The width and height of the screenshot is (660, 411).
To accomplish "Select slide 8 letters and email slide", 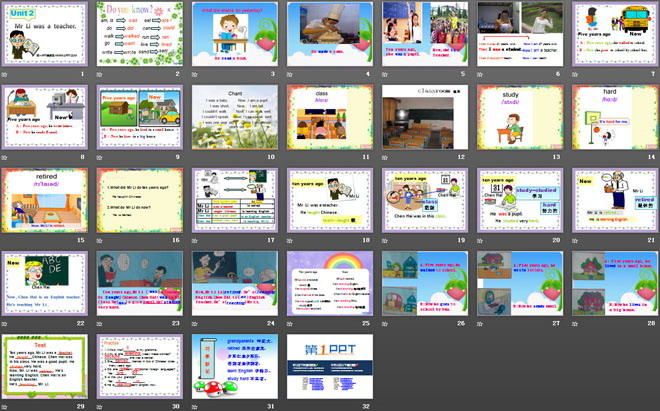I will point(45,117).
